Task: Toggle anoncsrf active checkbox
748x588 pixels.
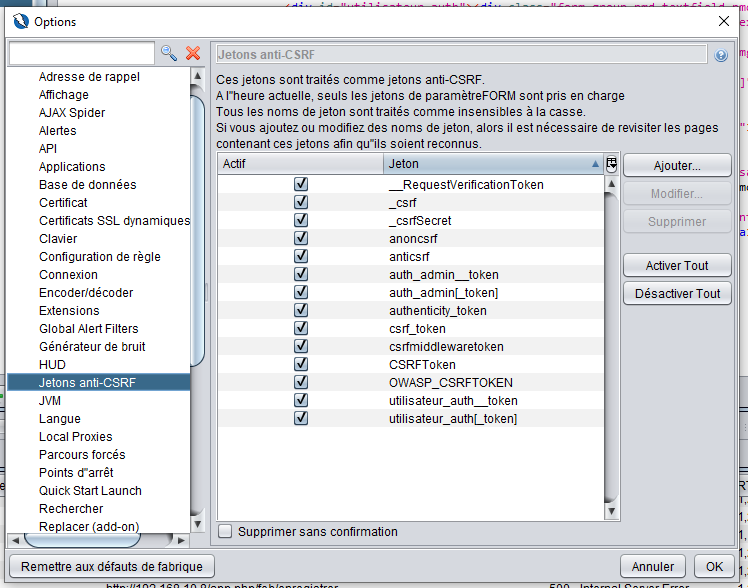Action: 301,238
